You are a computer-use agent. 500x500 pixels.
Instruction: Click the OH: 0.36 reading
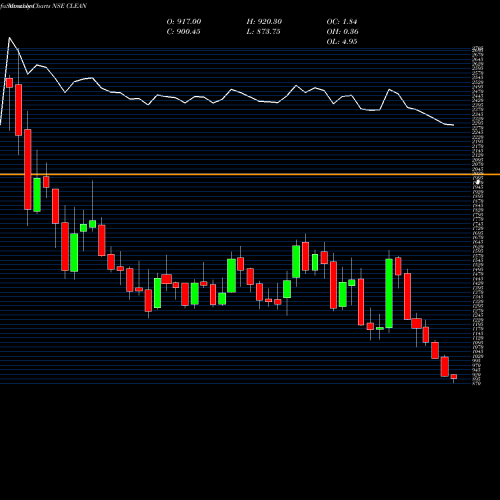click(342, 32)
